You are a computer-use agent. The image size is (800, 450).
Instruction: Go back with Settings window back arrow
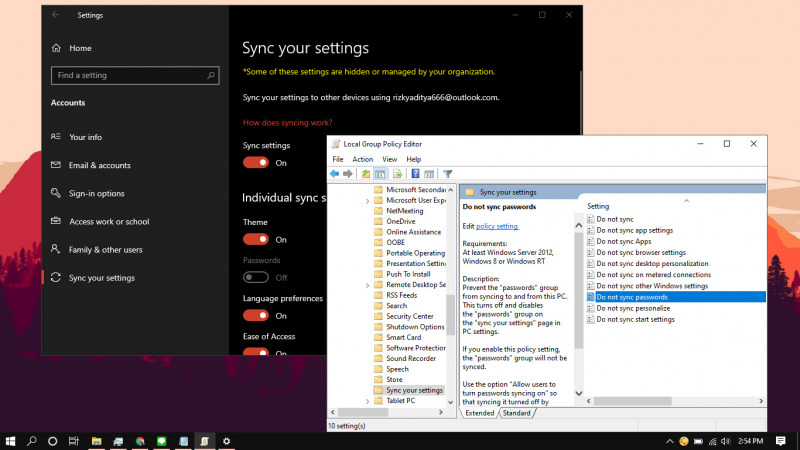[56, 15]
